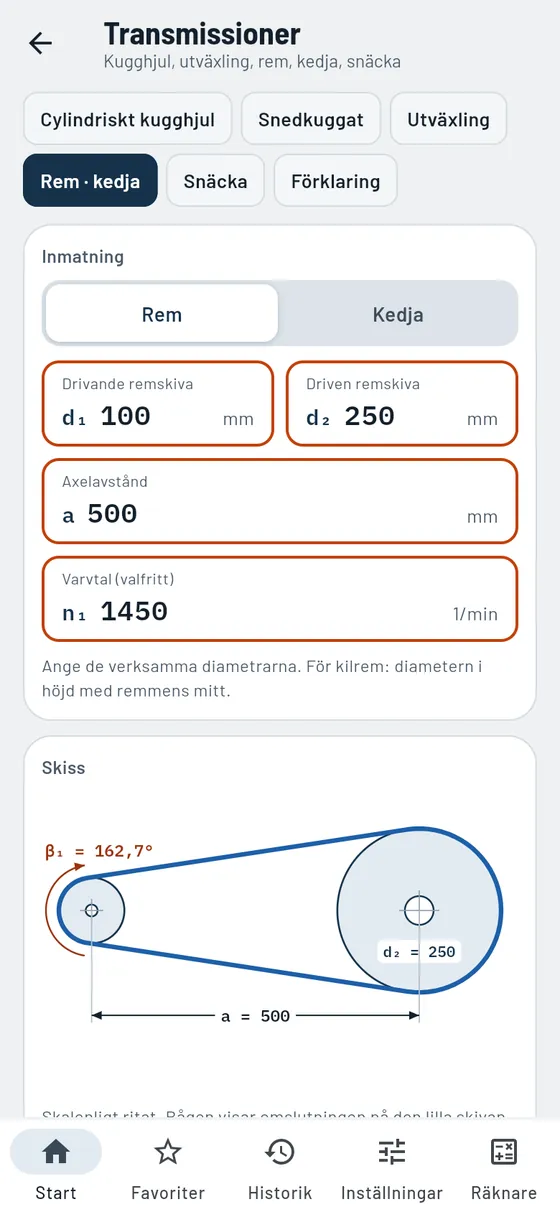Open the Räknare calculator icon
Viewport: 560px width, 1212px height.
coord(504,1152)
